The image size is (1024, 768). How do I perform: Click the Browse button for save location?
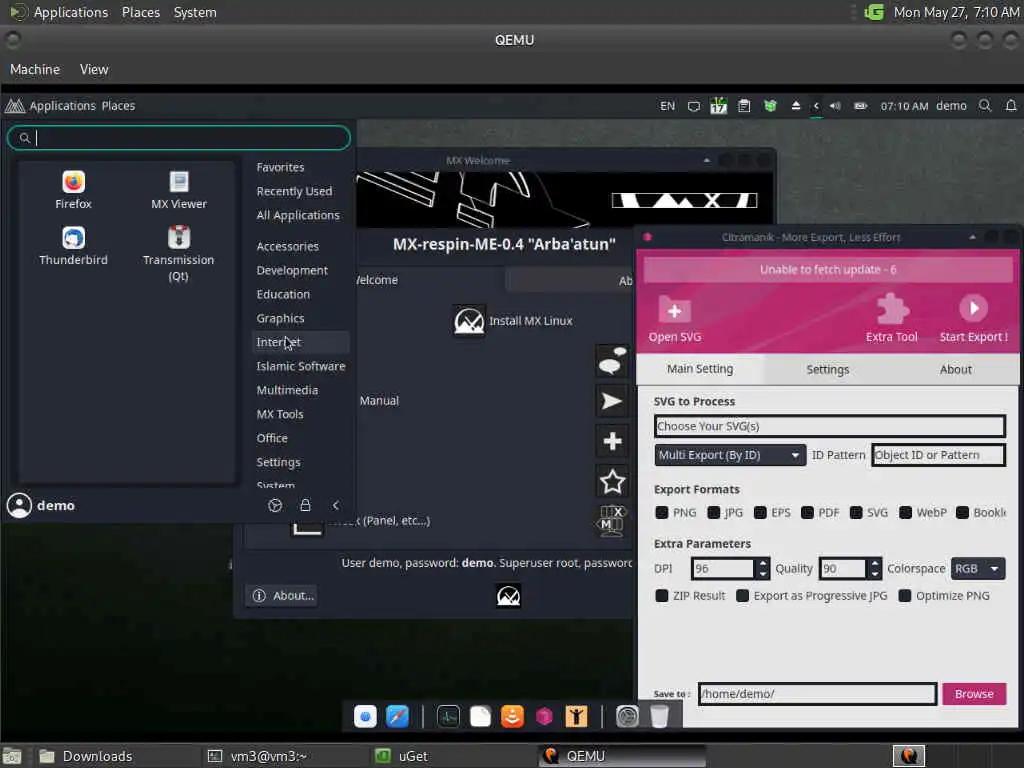(x=974, y=694)
